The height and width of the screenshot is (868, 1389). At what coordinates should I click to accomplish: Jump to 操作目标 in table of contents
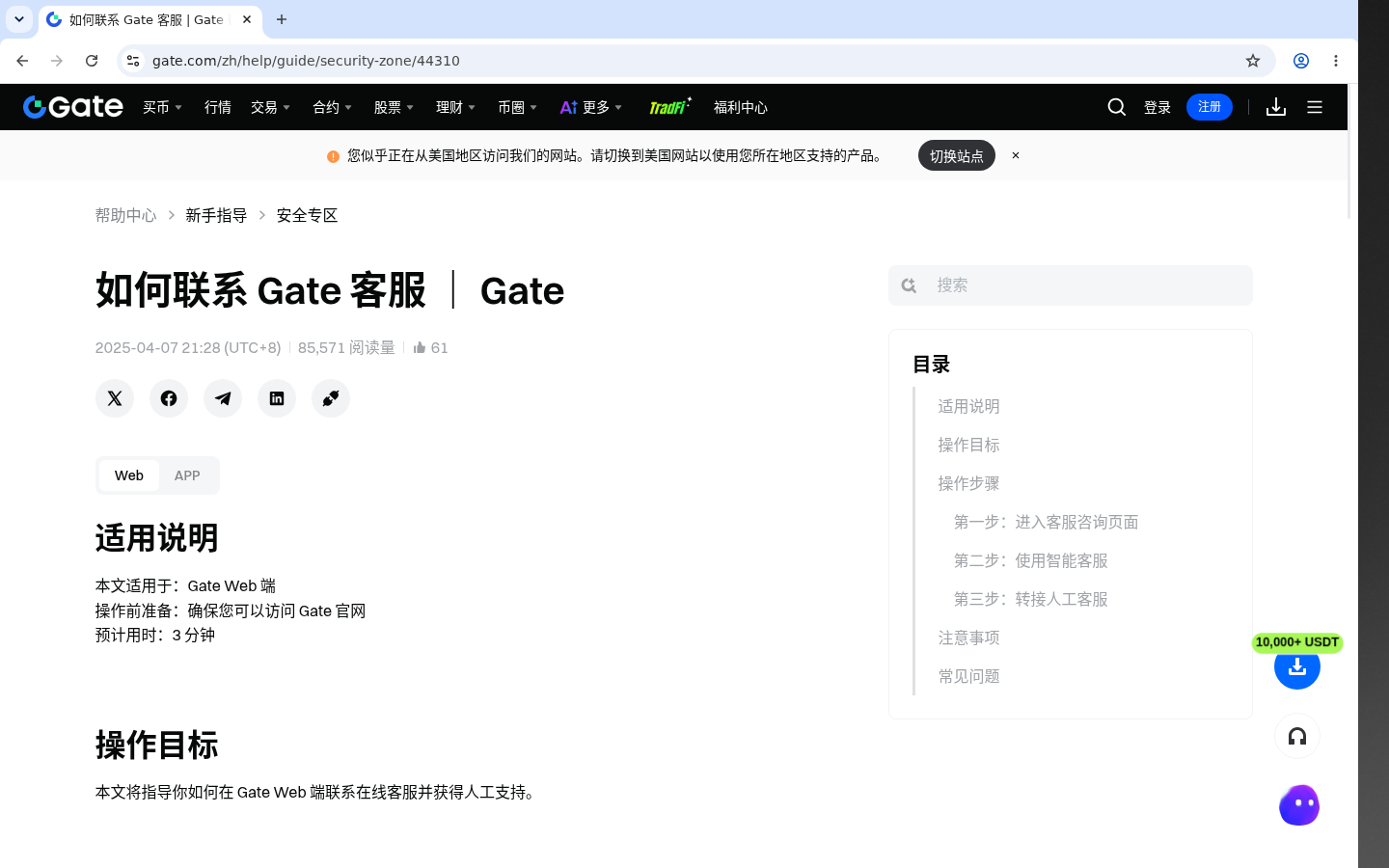tap(968, 445)
